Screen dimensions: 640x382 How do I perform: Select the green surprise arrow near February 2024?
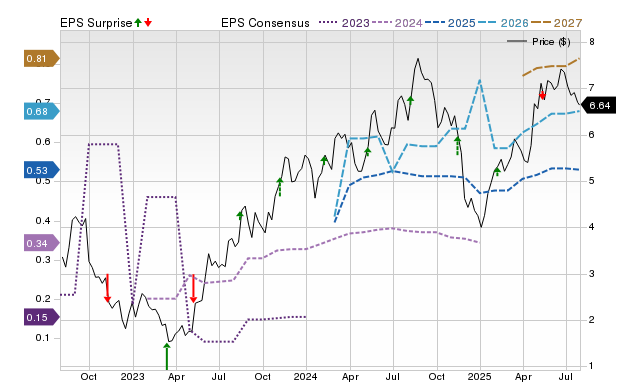click(x=324, y=160)
